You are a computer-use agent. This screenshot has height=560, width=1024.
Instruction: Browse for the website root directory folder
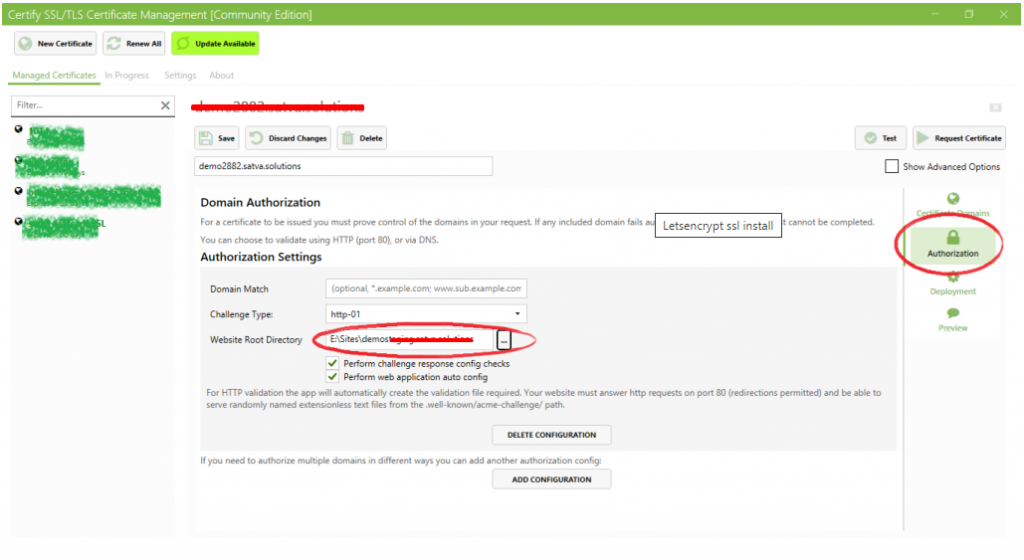504,339
